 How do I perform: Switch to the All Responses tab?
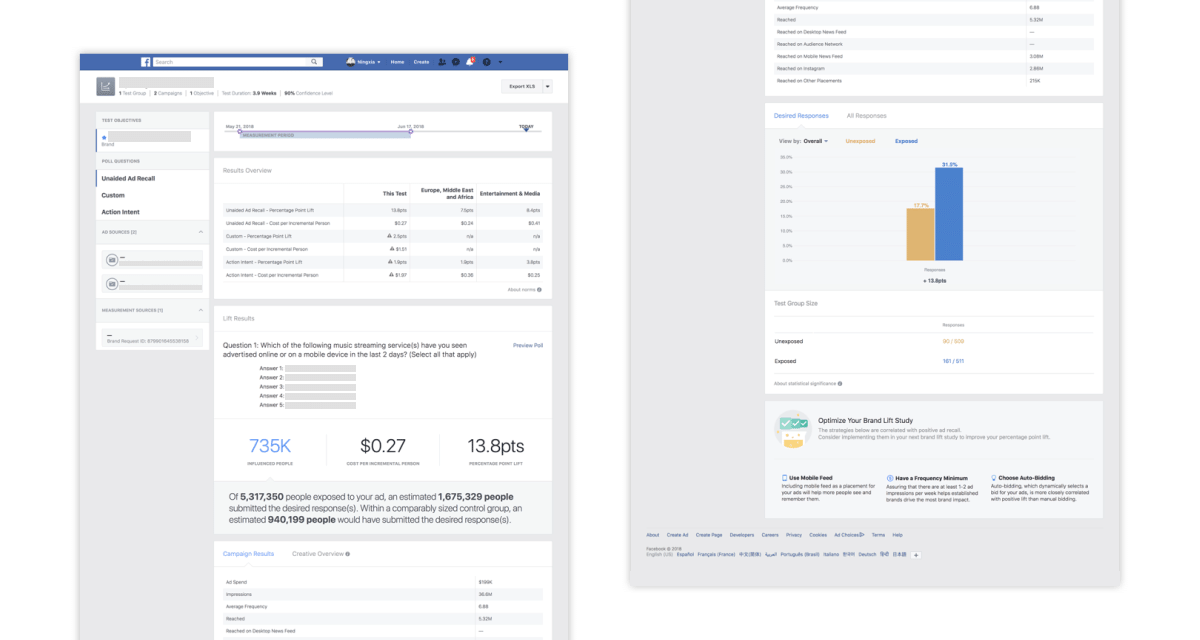pos(866,116)
